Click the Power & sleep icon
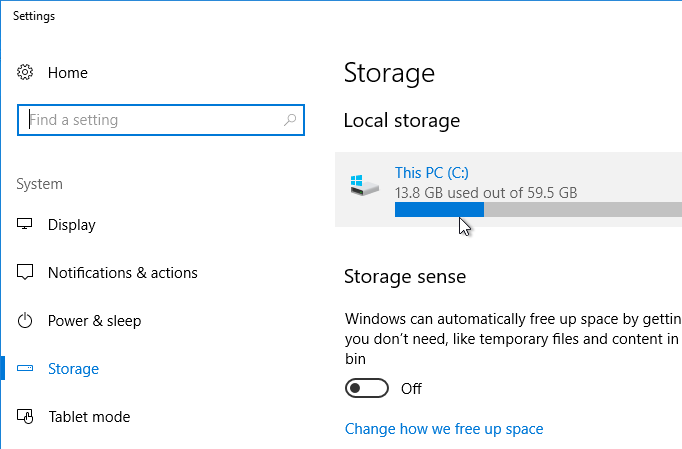 click(x=26, y=321)
